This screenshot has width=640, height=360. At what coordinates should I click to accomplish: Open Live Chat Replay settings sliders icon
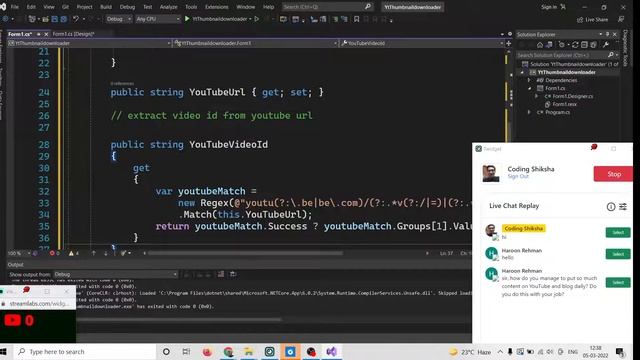coord(623,207)
